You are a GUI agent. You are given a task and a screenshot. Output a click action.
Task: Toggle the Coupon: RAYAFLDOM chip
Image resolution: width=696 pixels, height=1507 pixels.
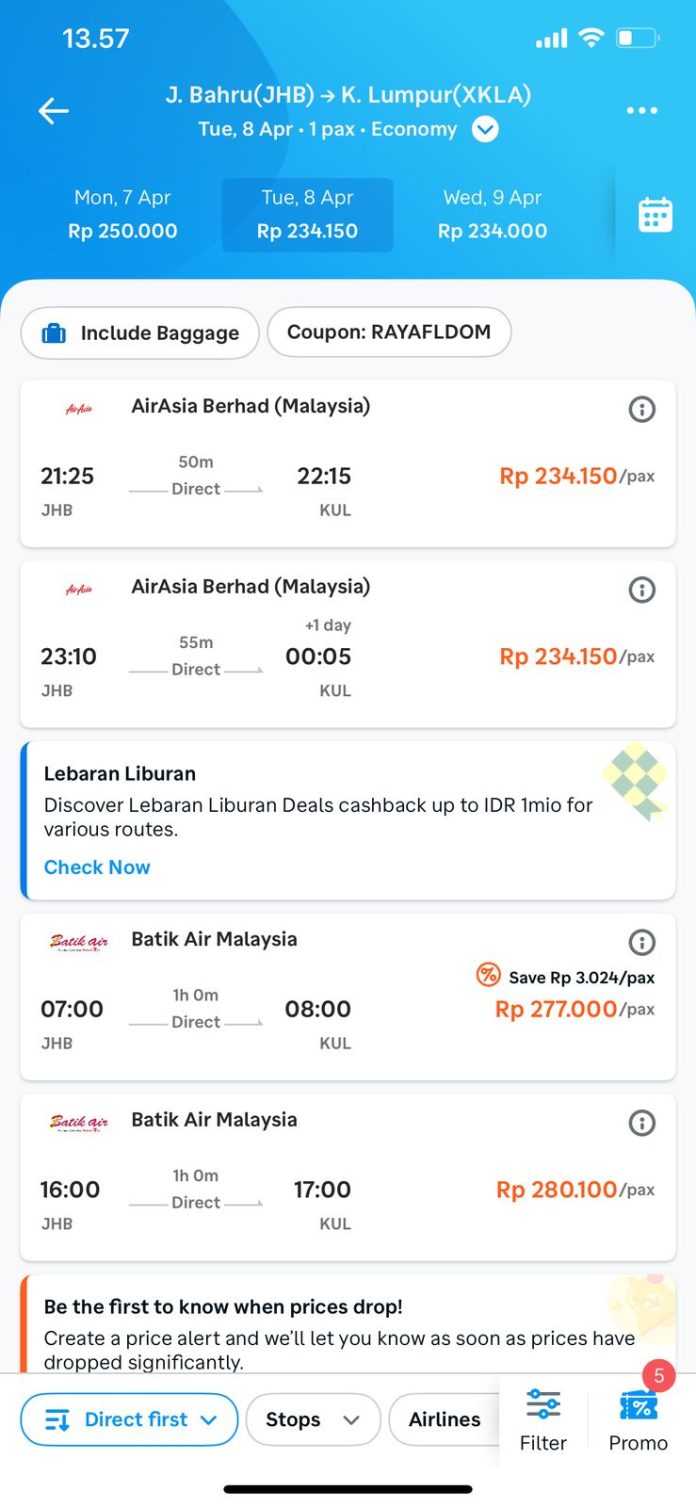click(389, 332)
